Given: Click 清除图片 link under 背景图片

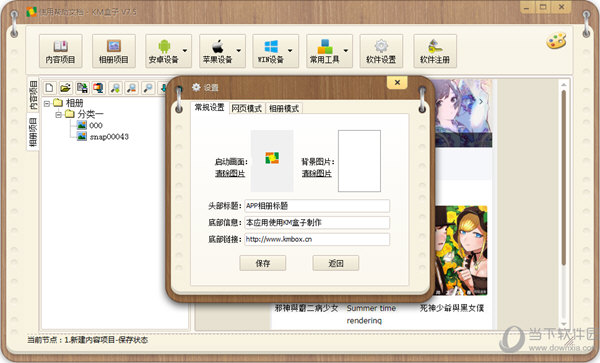Looking at the screenshot, I should click(x=316, y=174).
